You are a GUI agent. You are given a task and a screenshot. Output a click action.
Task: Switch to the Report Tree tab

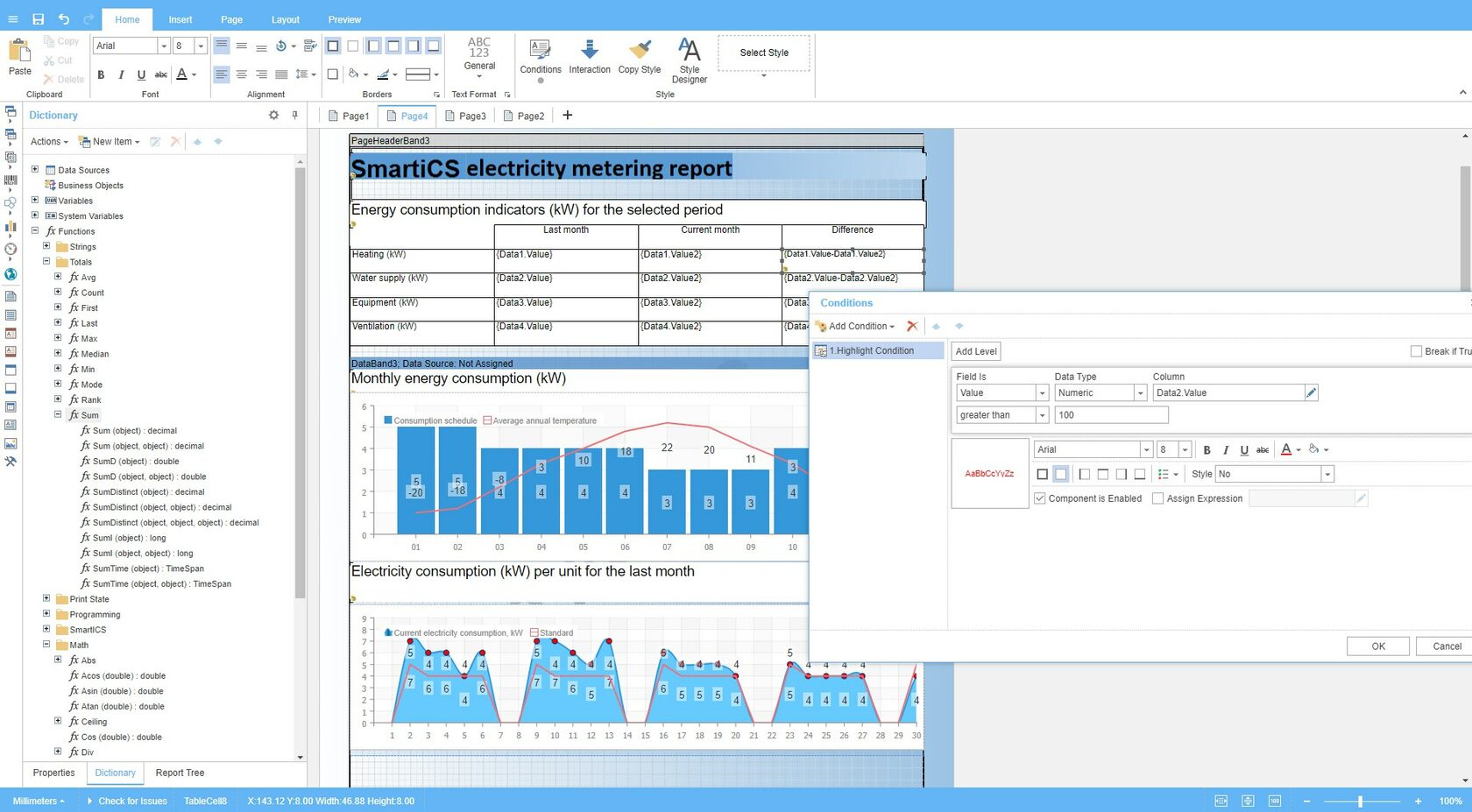click(180, 773)
